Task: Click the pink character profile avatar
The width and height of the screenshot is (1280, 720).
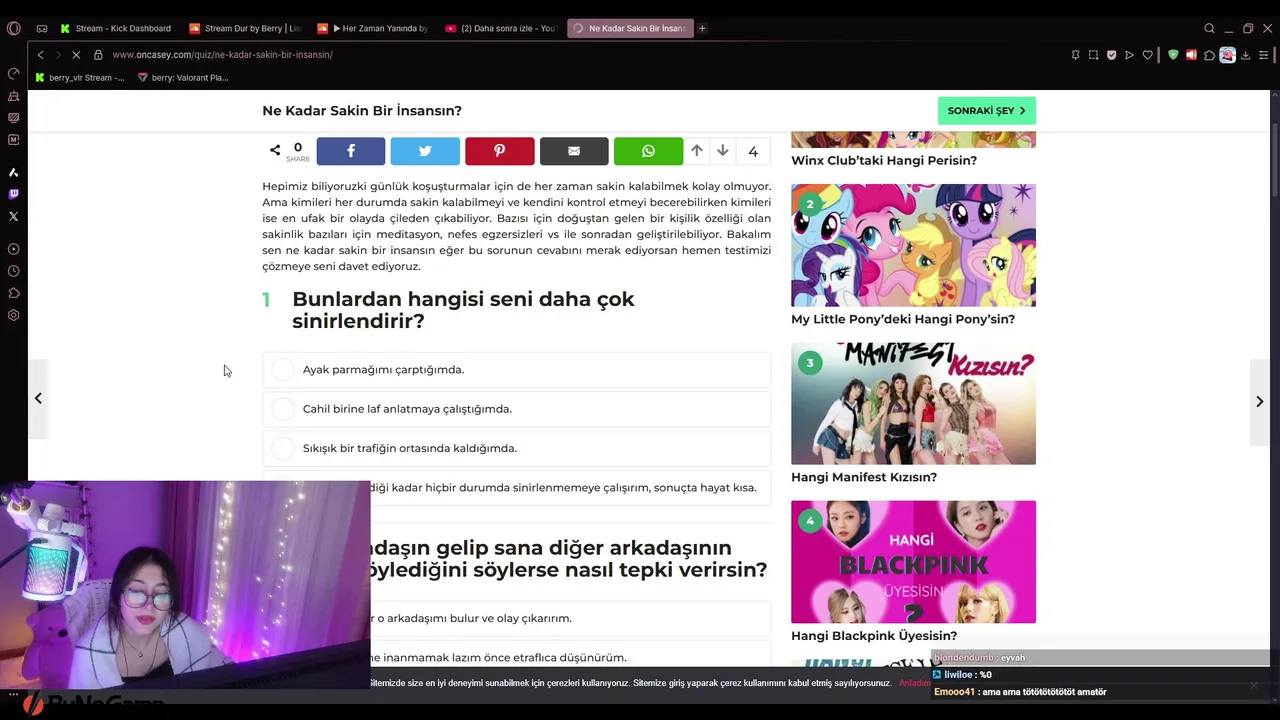Action: [x=1227, y=55]
